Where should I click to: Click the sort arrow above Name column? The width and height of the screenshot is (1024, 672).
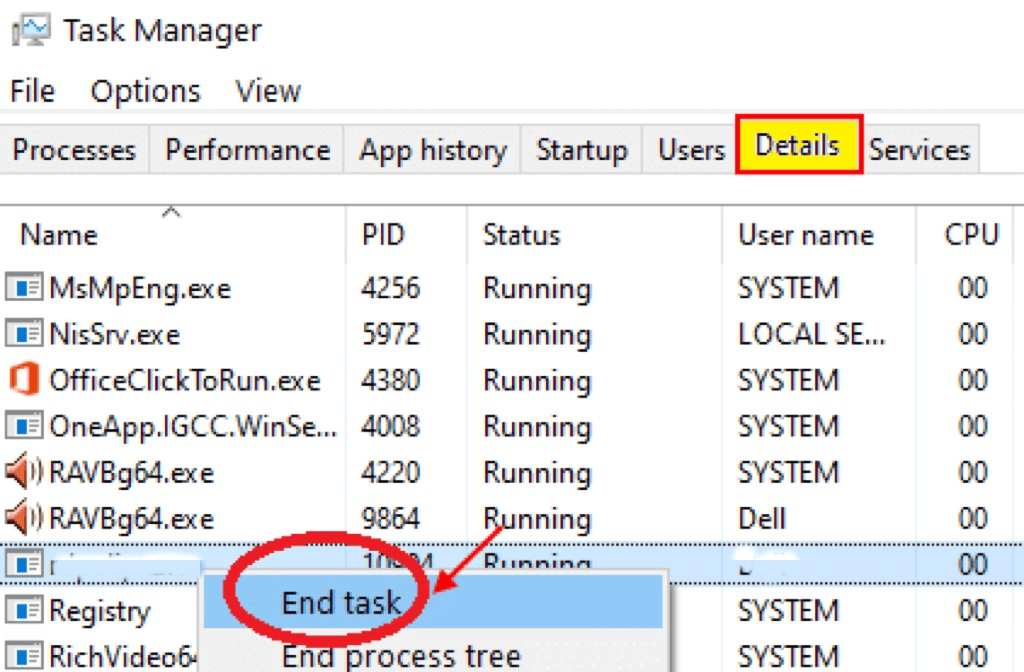click(171, 212)
